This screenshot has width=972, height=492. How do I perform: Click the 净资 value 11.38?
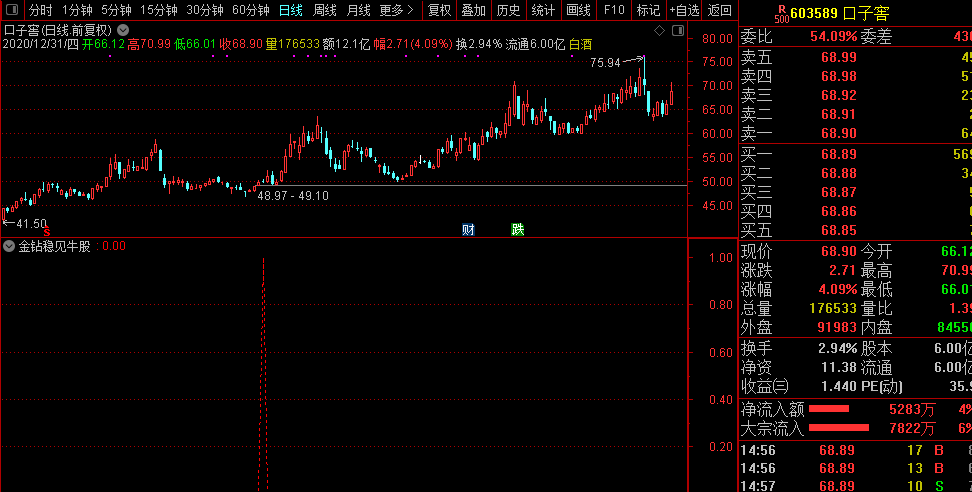(x=839, y=367)
